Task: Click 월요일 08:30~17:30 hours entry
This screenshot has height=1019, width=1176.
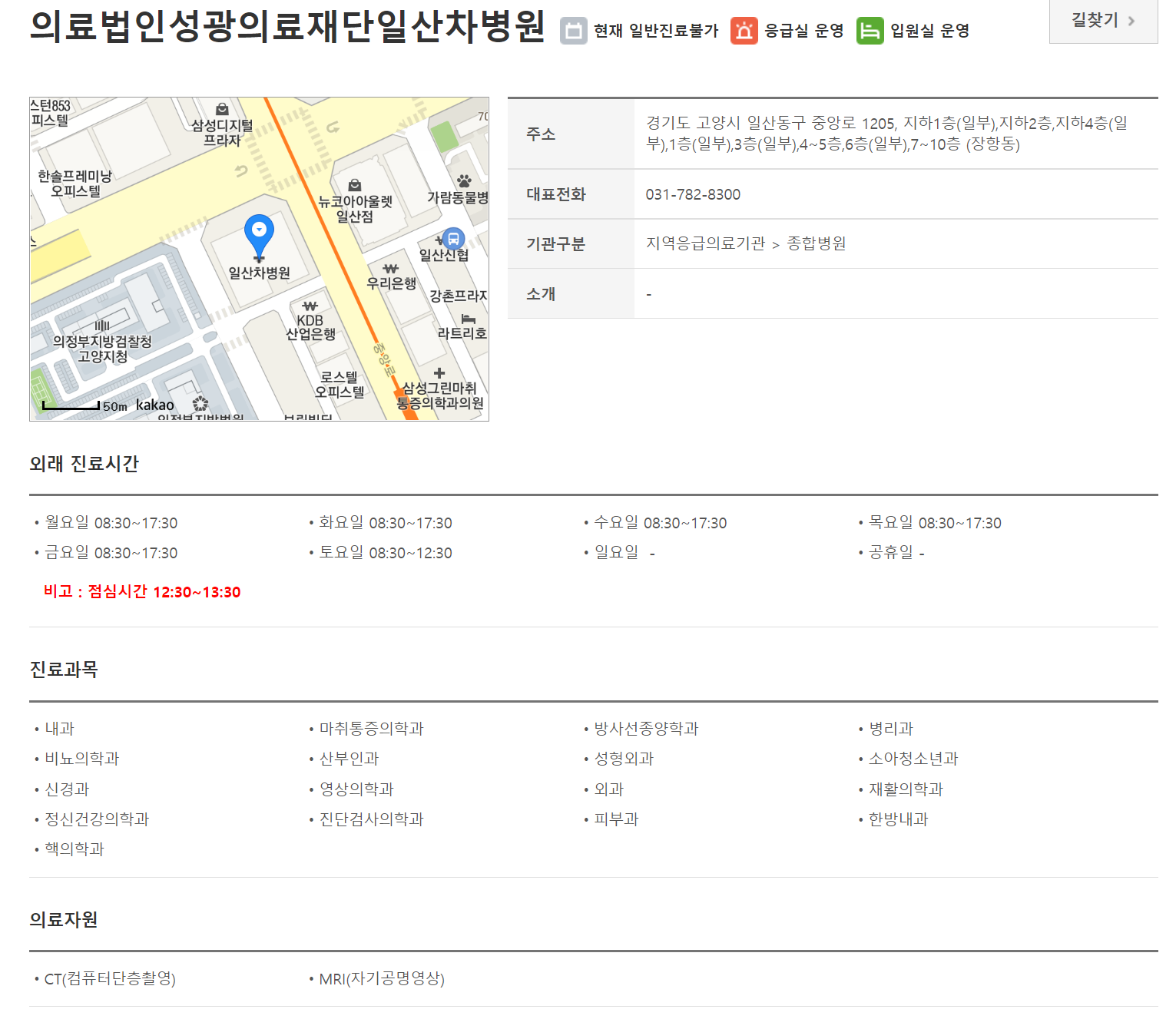Action: (111, 523)
